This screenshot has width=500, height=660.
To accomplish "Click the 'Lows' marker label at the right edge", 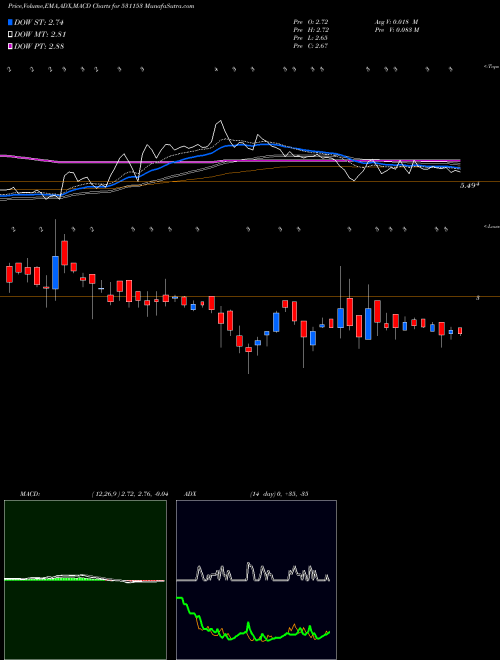I will tap(492, 226).
